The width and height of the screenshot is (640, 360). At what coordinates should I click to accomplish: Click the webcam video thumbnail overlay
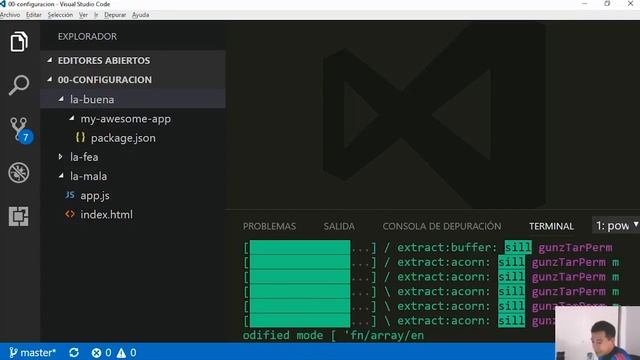(x=598, y=333)
